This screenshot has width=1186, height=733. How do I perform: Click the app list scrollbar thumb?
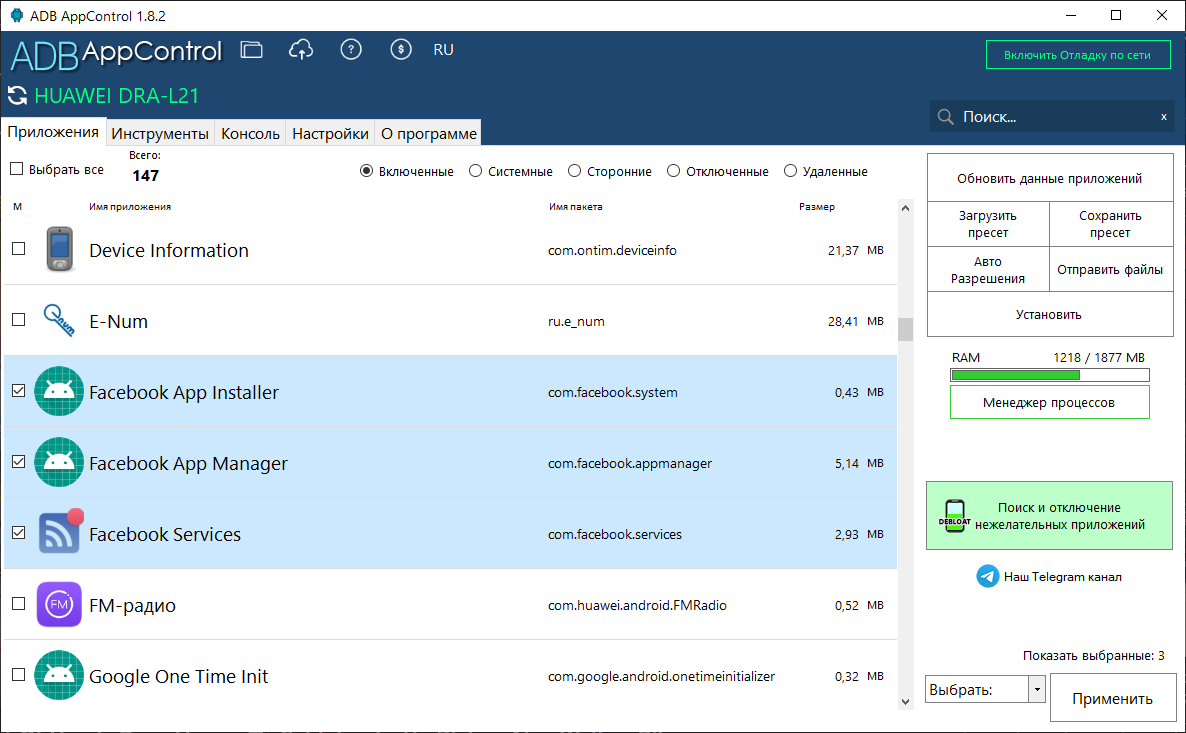click(905, 329)
